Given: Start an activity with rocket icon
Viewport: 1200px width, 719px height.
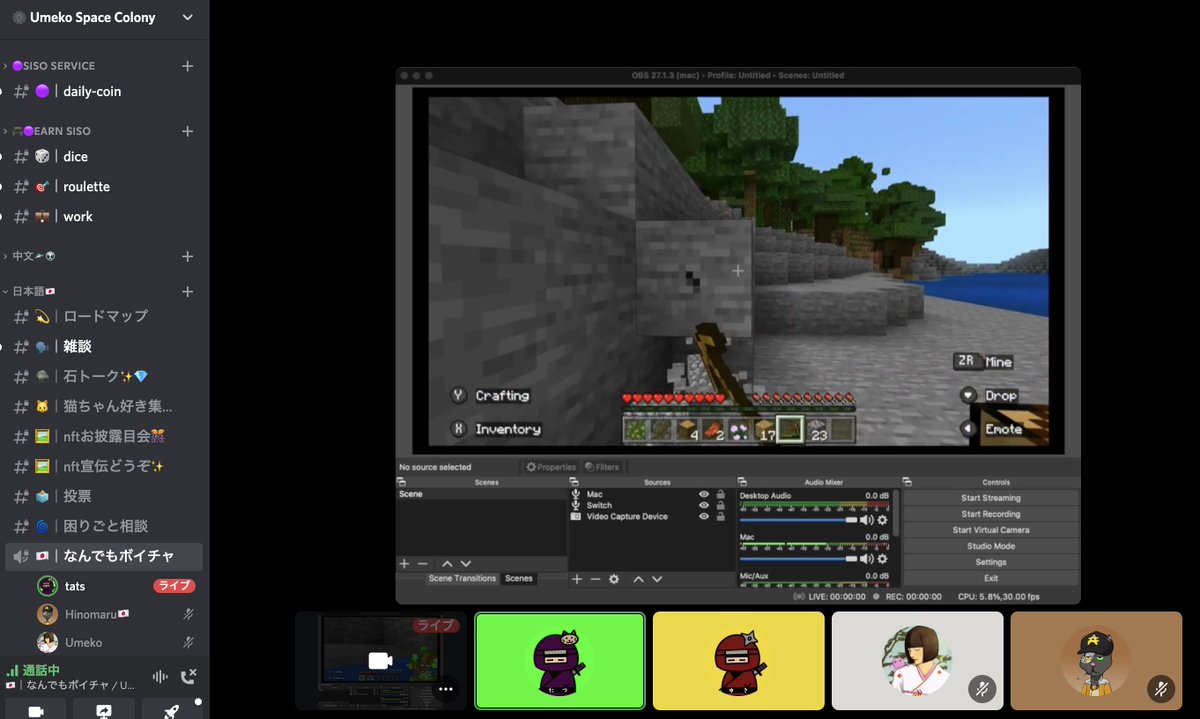Looking at the screenshot, I should click(x=173, y=711).
